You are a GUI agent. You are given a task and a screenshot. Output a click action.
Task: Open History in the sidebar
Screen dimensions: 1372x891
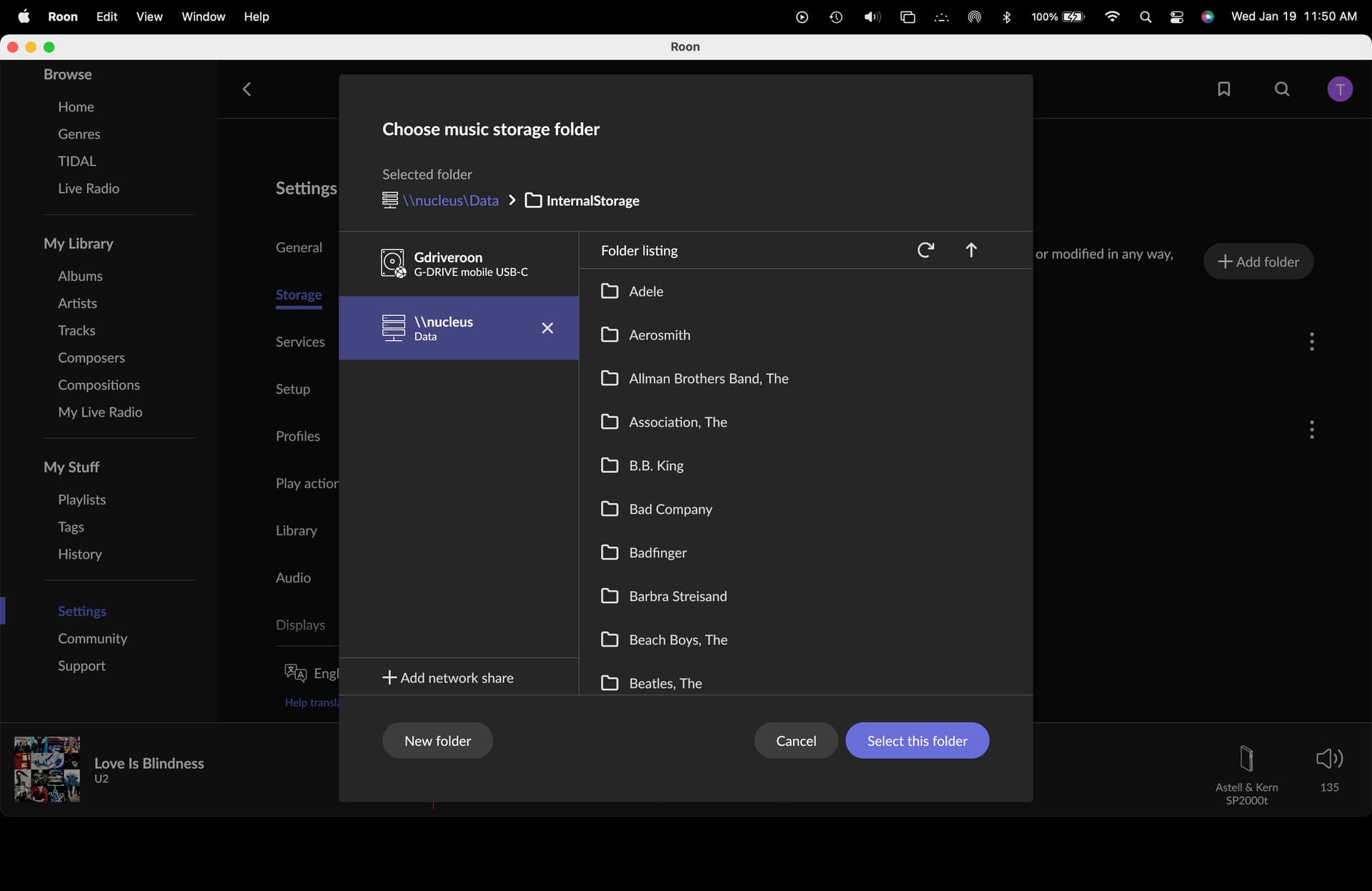click(79, 554)
